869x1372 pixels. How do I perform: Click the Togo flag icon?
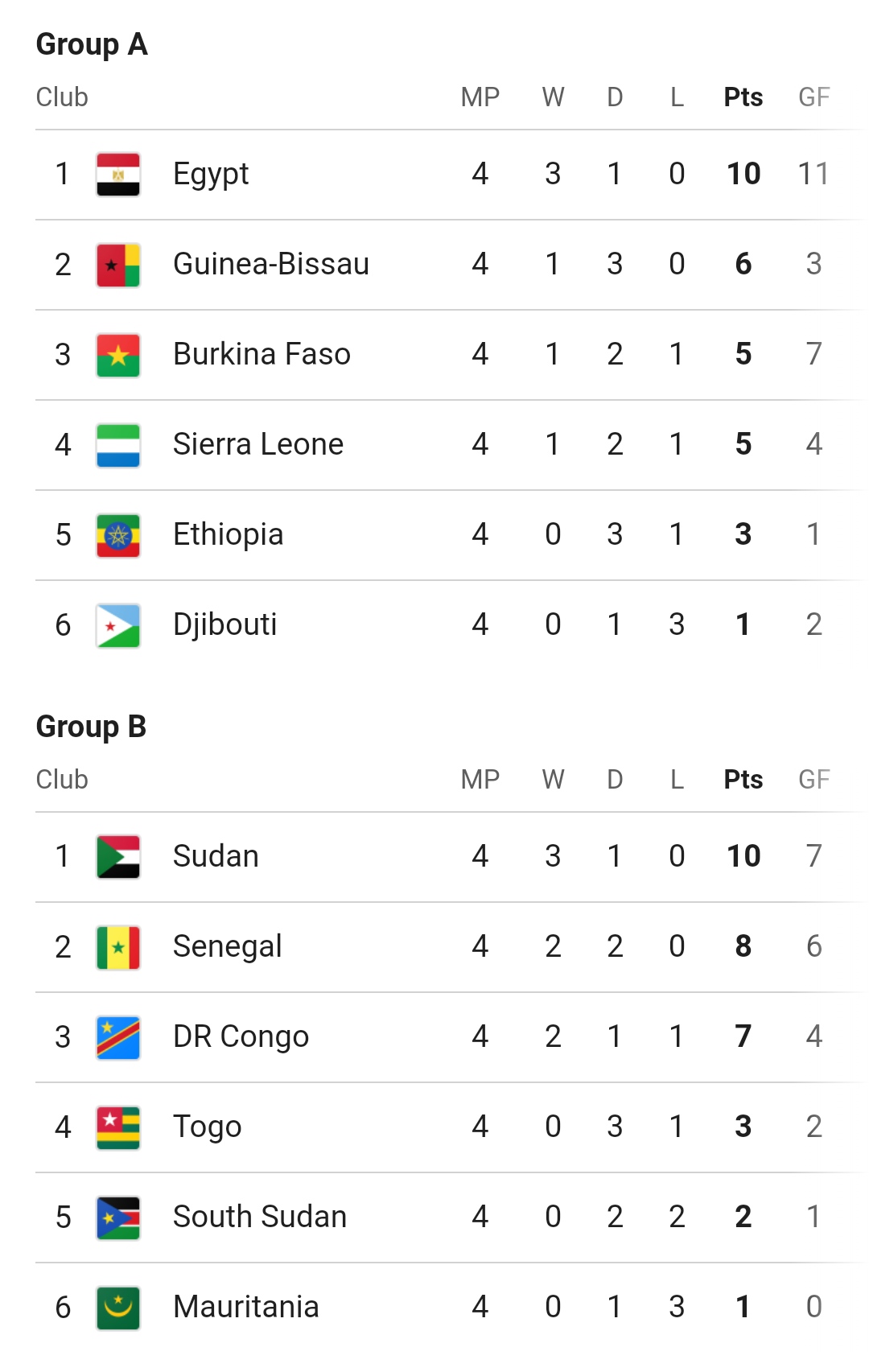click(118, 1127)
